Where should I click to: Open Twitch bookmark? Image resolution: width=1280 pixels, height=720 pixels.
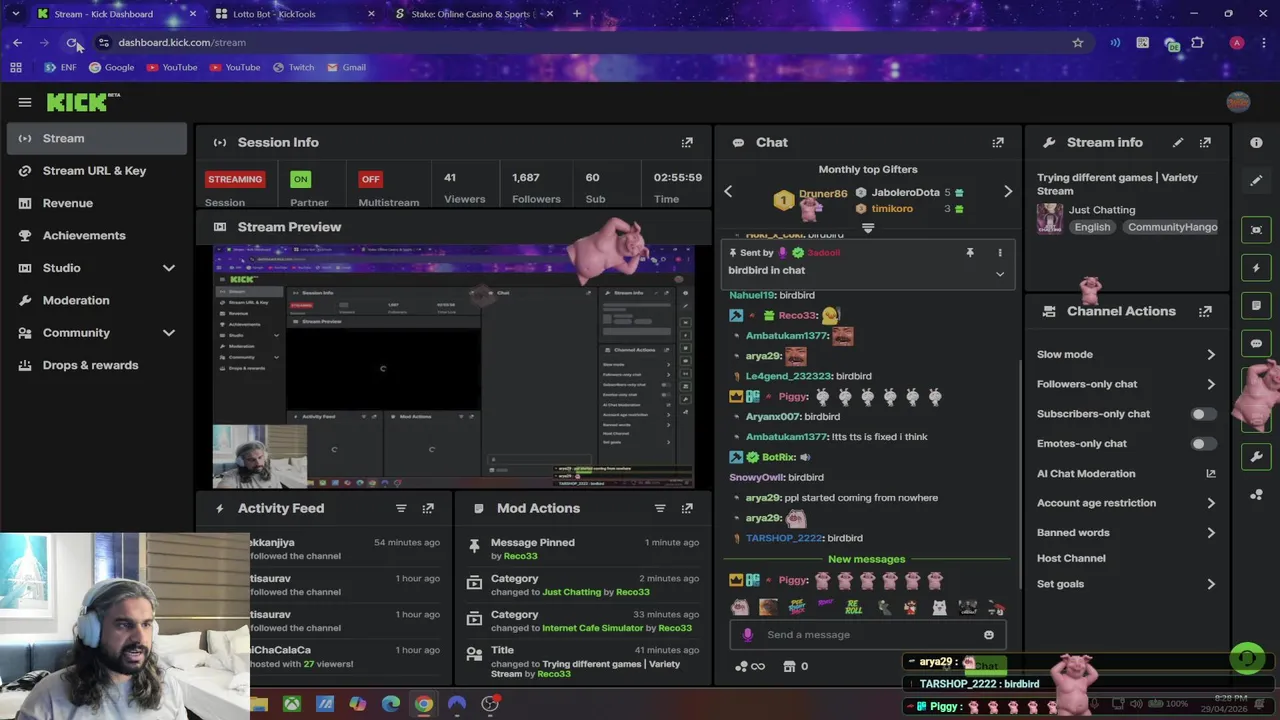(x=292, y=67)
